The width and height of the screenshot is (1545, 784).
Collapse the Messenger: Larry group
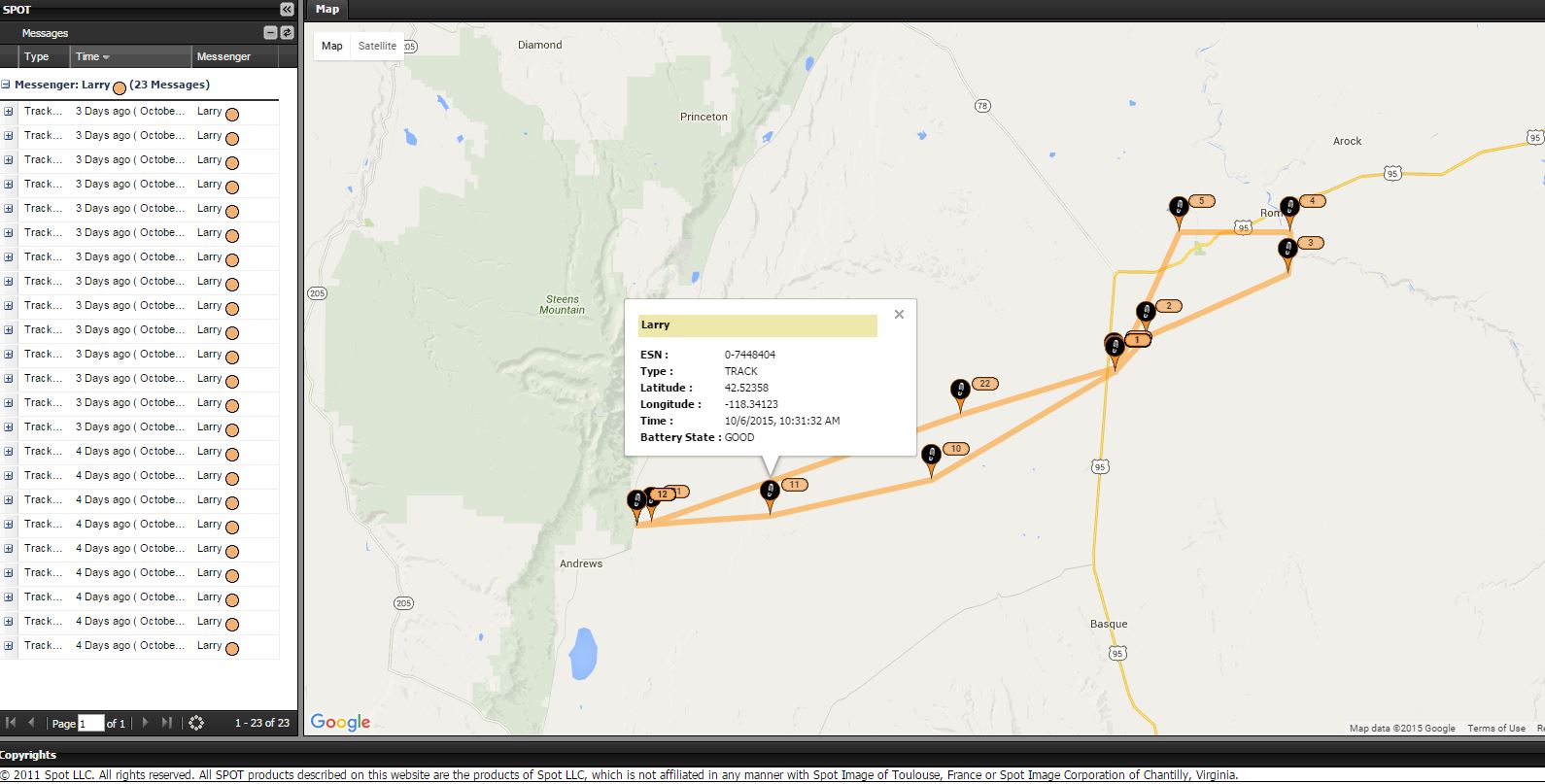[x=7, y=85]
